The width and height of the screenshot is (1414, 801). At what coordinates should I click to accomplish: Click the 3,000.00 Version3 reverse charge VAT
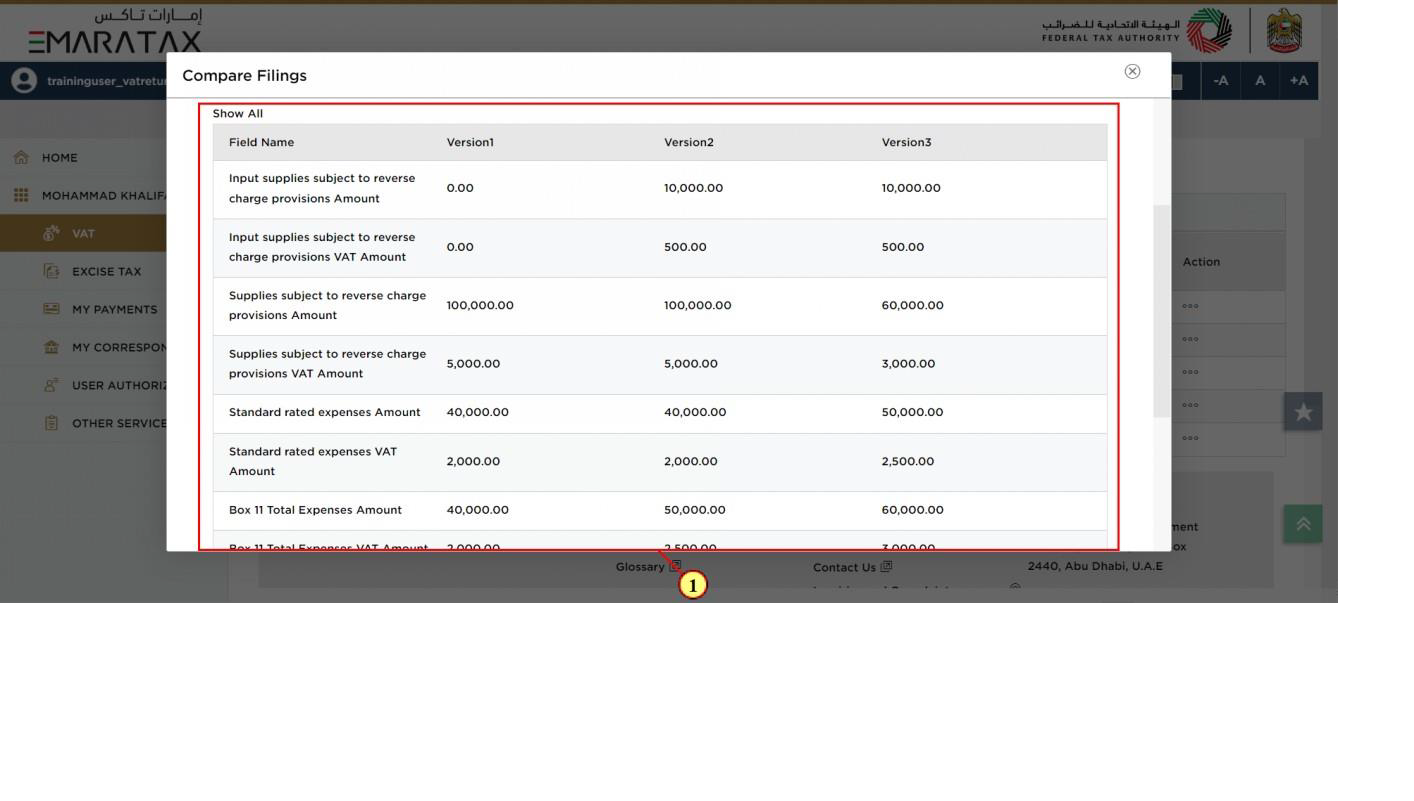[x=908, y=363]
